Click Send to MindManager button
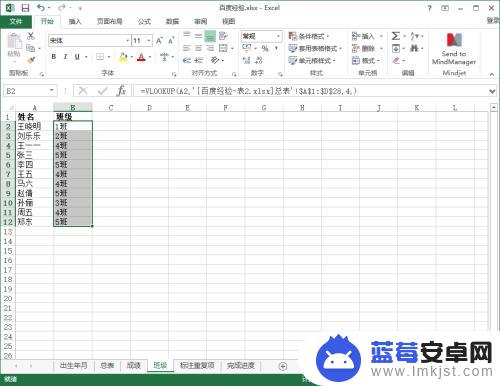The width and height of the screenshot is (500, 386). coord(454,49)
